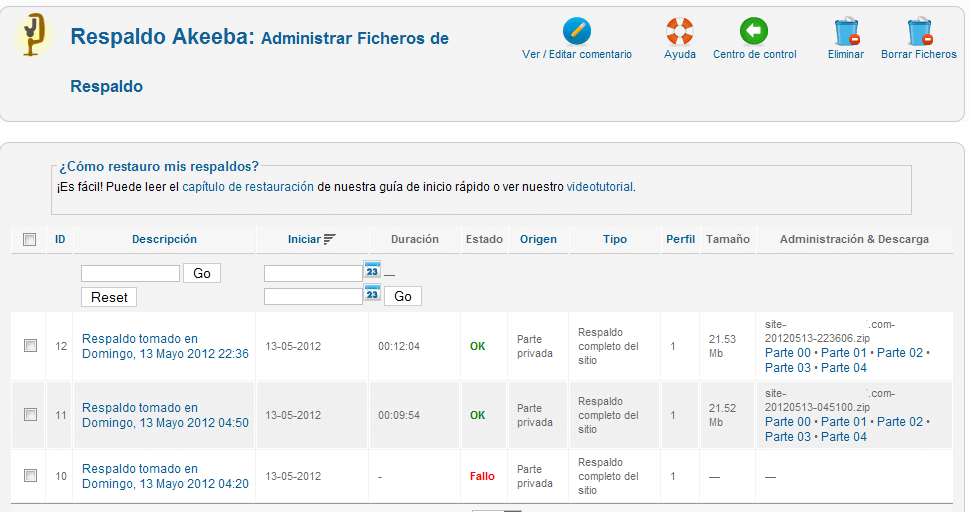Open backup description Domingo, 13 Mayo 2012 04:20
Viewport: 969px width, 512px height.
[166, 476]
